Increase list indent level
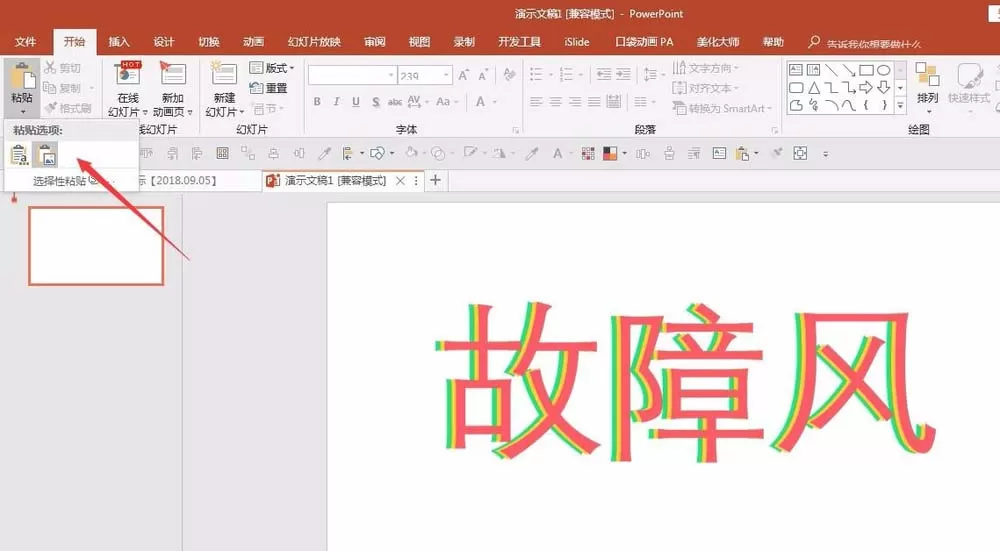The width and height of the screenshot is (1000, 551). tap(623, 75)
